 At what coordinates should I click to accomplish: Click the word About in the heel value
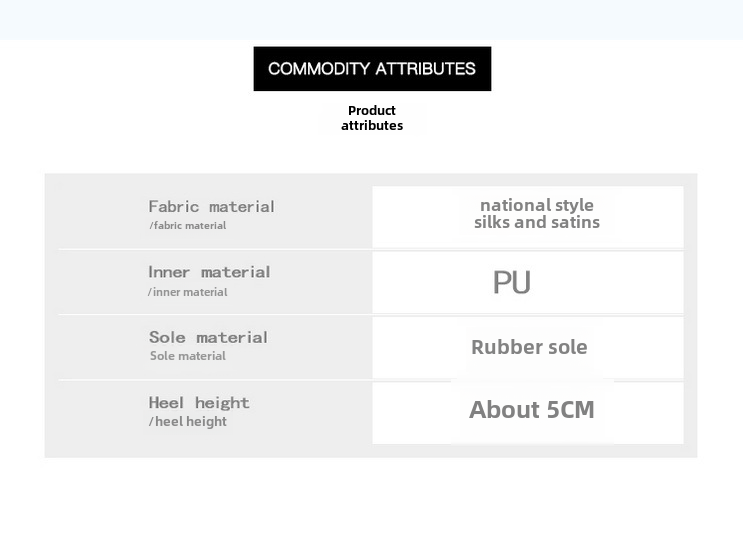click(x=504, y=409)
